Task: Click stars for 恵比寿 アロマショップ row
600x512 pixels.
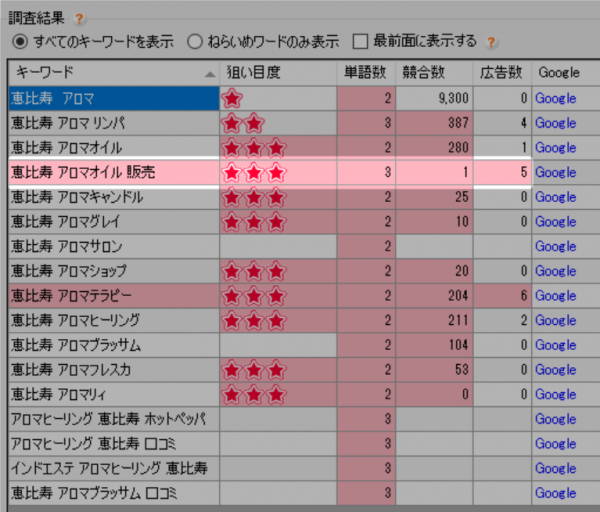Action: coord(253,271)
